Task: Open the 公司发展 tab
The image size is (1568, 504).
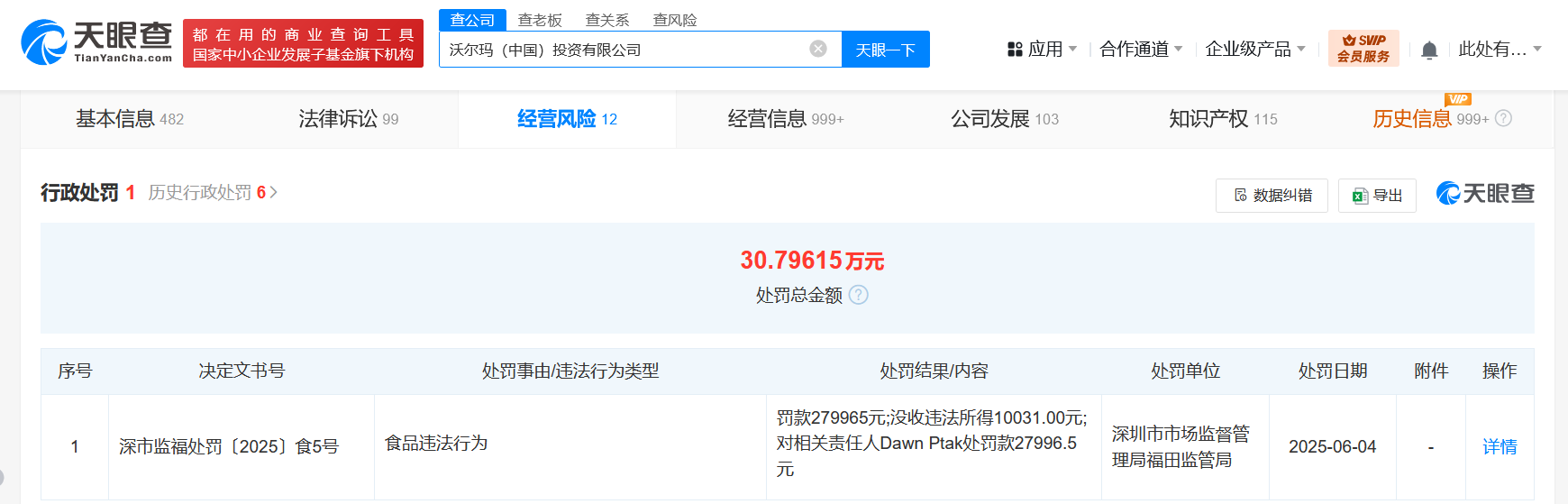Action: point(1005,118)
